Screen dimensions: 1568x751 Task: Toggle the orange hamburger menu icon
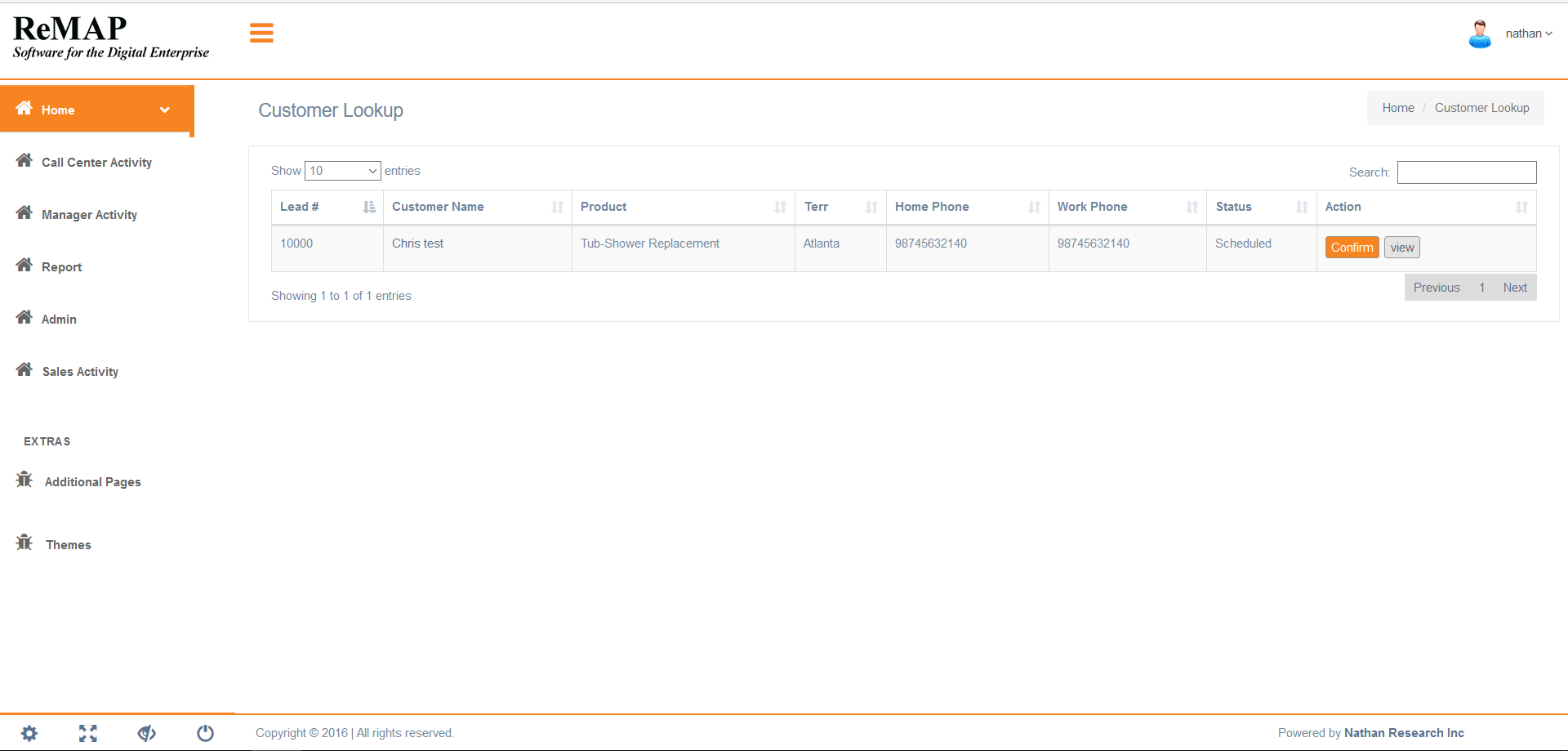tap(261, 33)
